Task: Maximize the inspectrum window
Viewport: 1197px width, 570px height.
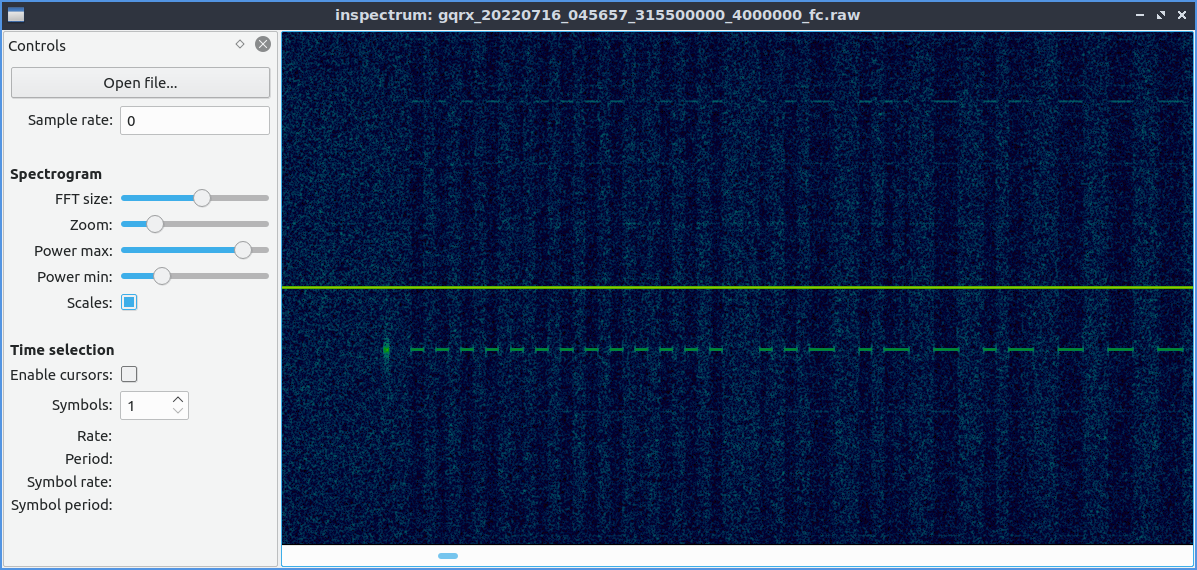Action: 1161,14
